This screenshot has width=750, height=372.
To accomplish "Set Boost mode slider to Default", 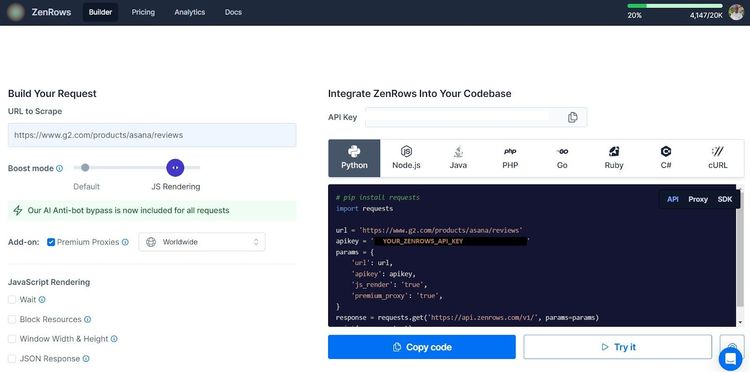I will [85, 167].
